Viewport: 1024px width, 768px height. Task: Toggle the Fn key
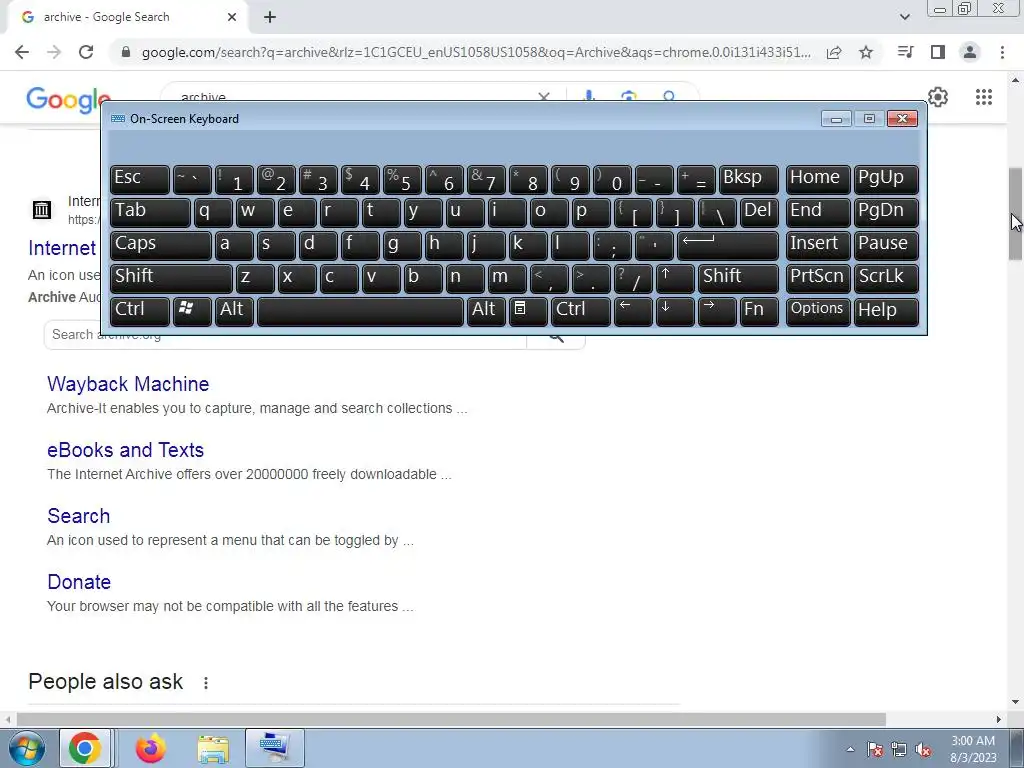pos(759,311)
